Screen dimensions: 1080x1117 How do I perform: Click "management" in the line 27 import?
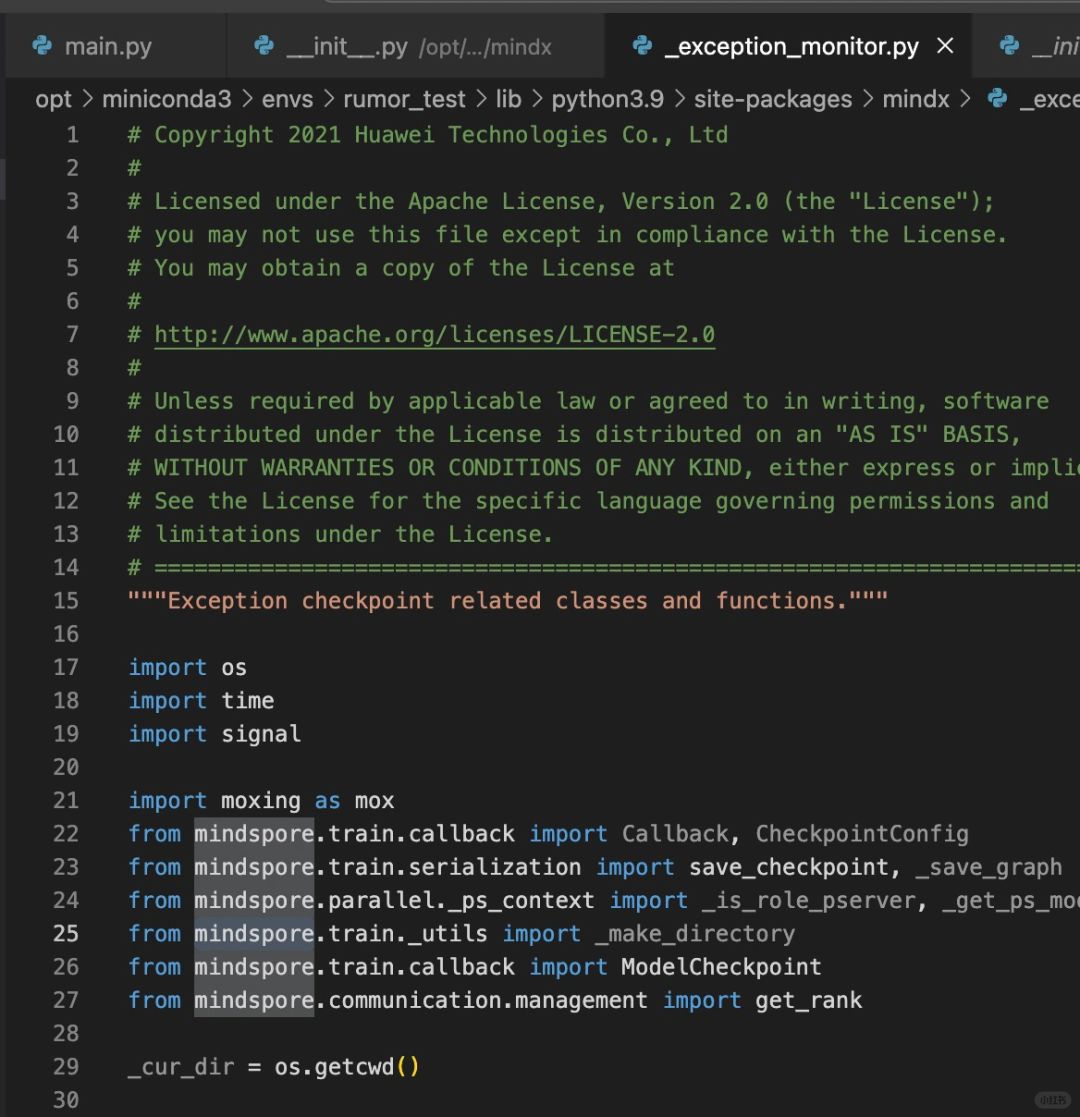click(581, 1001)
